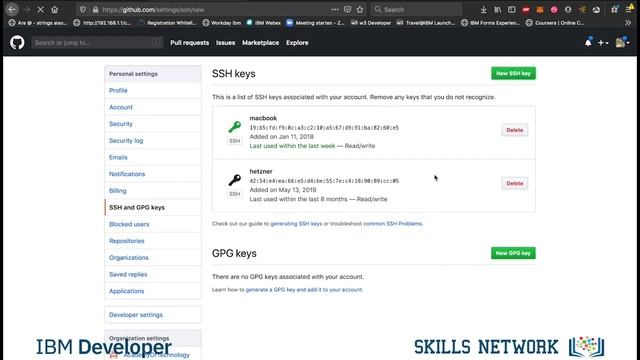Screen dimensions: 640x360
Task: Focus the GitHub 'Search or jump to' field
Action: [x=97, y=42]
